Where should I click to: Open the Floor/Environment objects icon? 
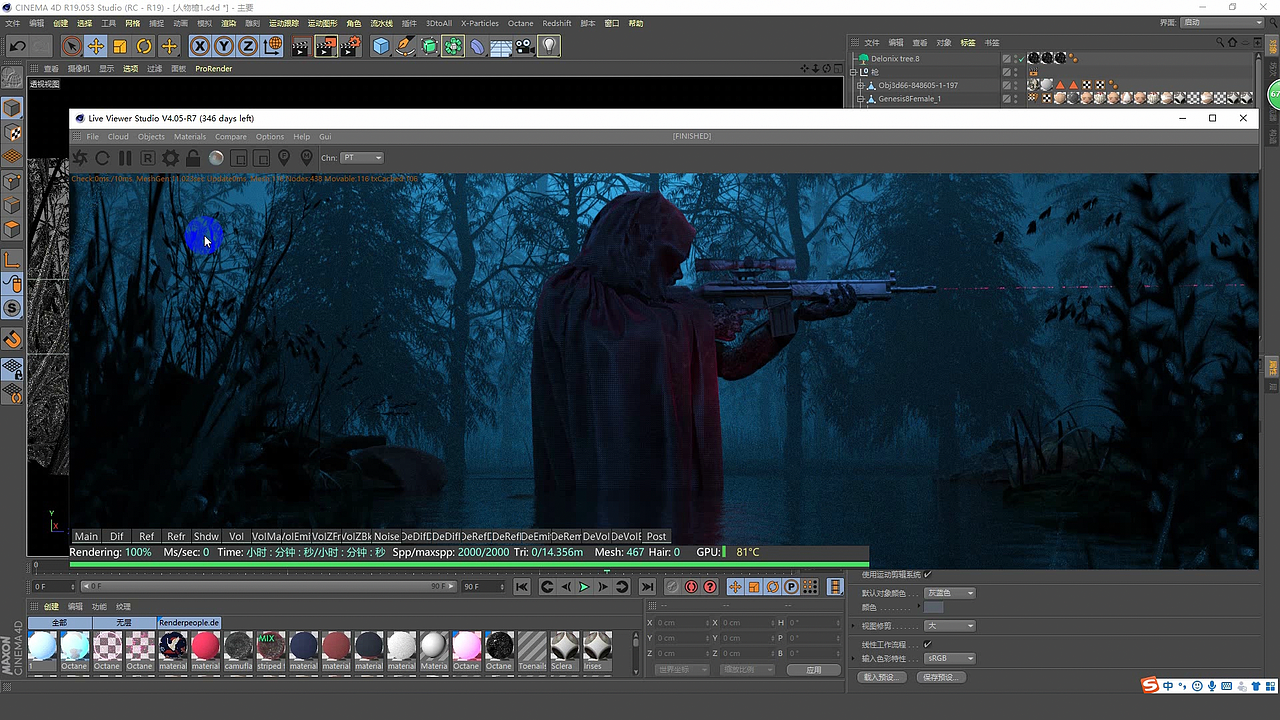point(501,46)
